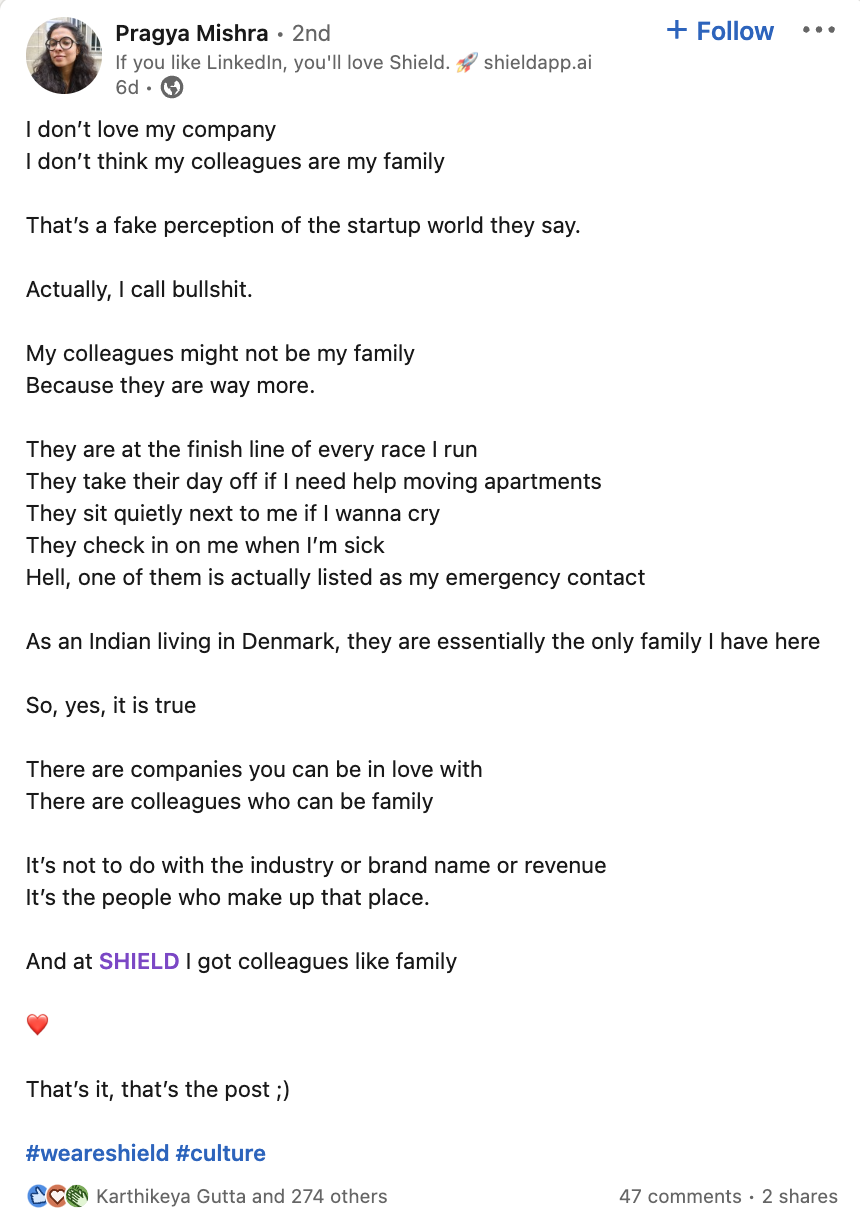
Task: Click the #culture hashtag
Action: point(221,1153)
